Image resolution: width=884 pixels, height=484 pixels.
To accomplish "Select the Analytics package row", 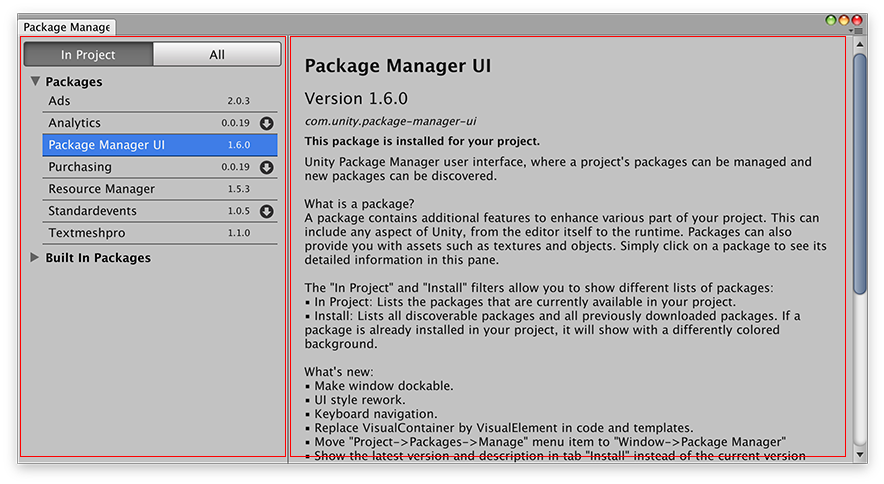I will pos(160,123).
